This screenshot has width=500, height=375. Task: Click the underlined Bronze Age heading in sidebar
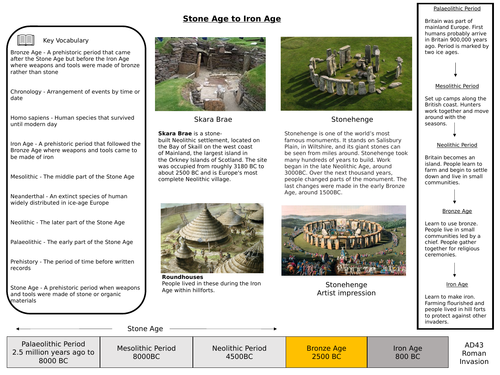(x=457, y=211)
